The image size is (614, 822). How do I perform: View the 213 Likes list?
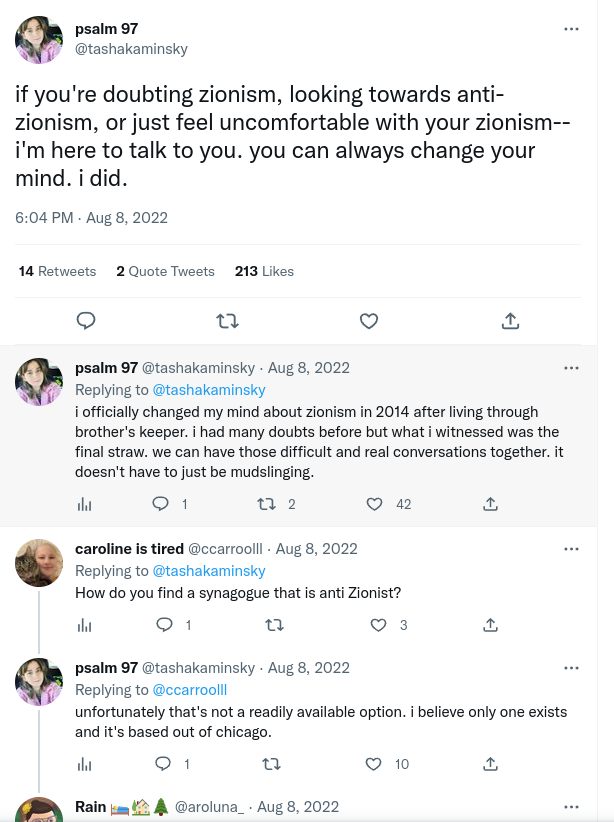[x=264, y=271]
